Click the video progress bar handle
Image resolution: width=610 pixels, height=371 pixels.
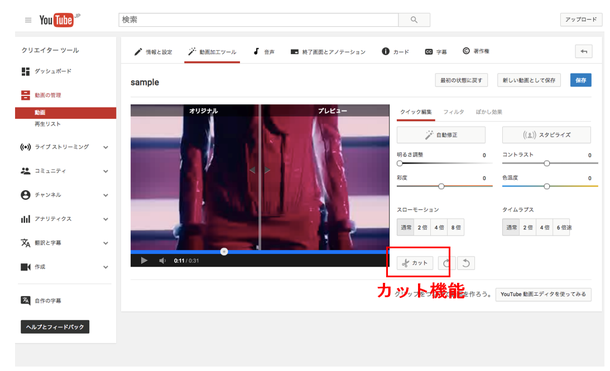[x=224, y=252]
